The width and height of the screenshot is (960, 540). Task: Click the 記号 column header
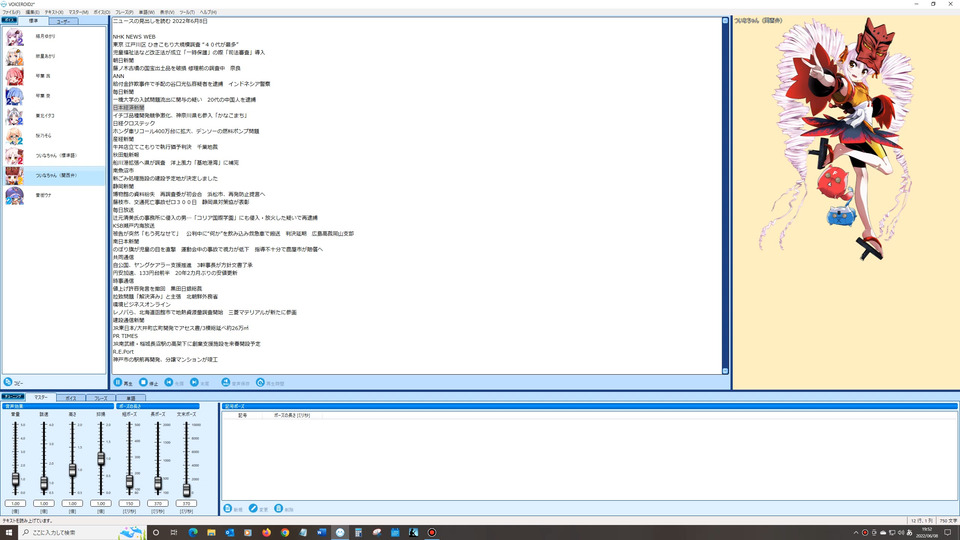point(242,415)
